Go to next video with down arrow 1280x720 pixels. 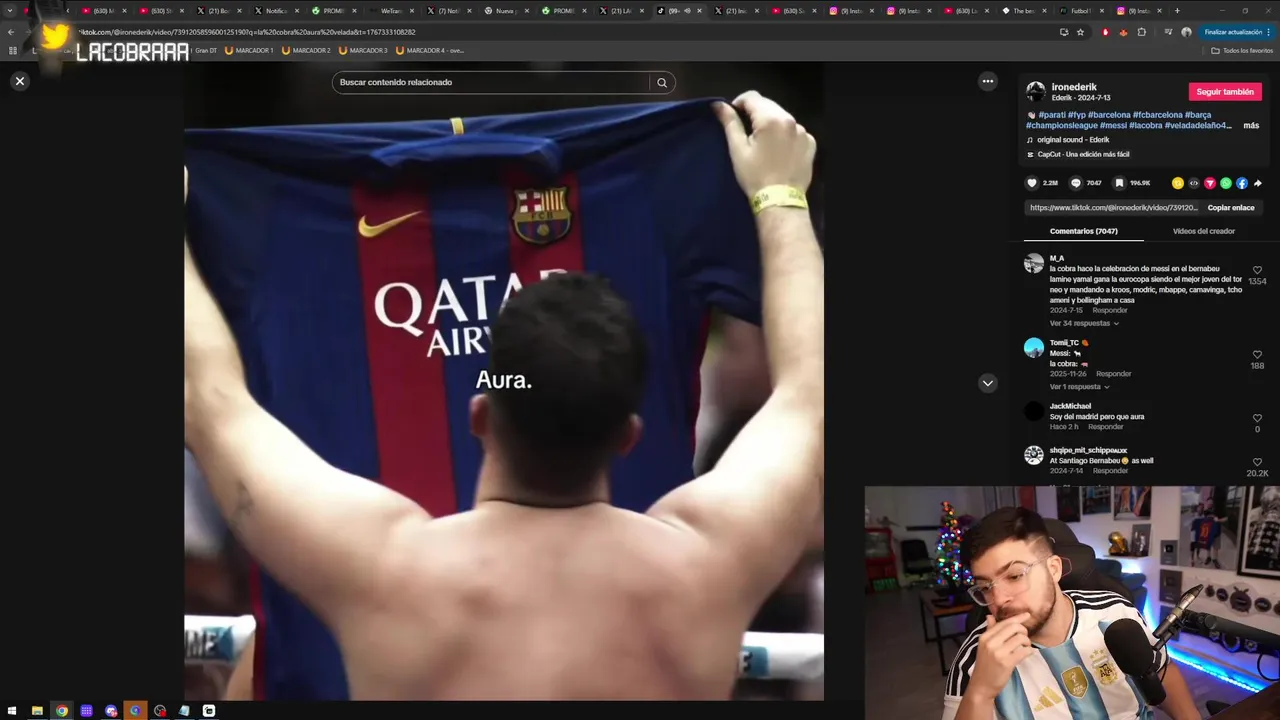(x=988, y=383)
